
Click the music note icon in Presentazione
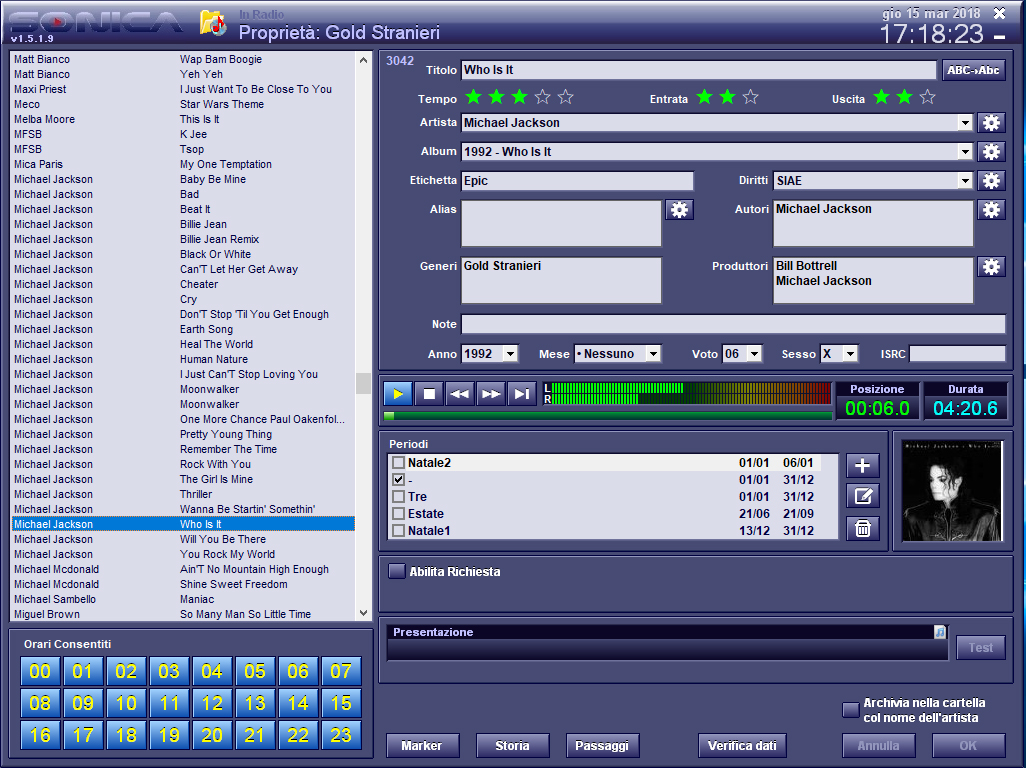940,632
